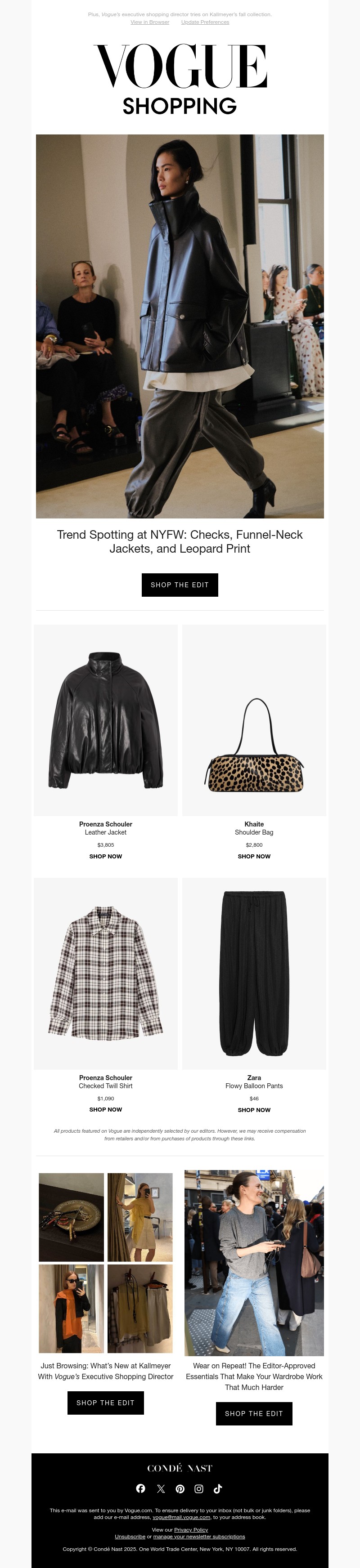Open the View in Browser link
The width and height of the screenshot is (360, 1568).
click(x=150, y=22)
